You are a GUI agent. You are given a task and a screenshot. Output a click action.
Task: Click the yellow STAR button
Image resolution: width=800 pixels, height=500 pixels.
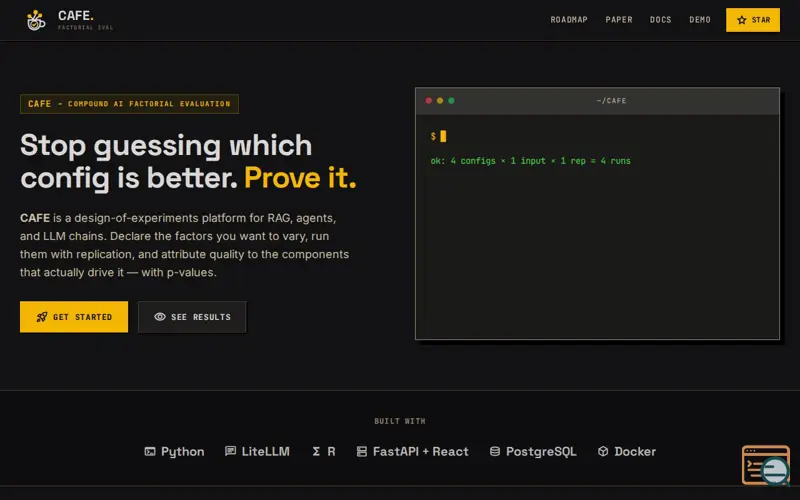coord(753,20)
